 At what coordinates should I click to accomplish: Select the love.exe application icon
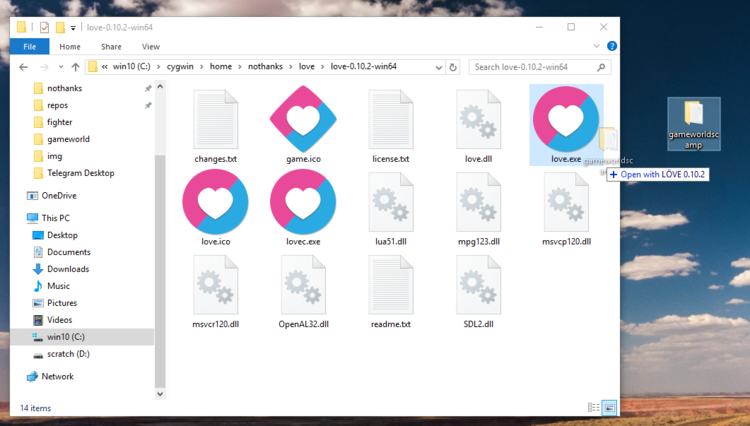coord(565,120)
